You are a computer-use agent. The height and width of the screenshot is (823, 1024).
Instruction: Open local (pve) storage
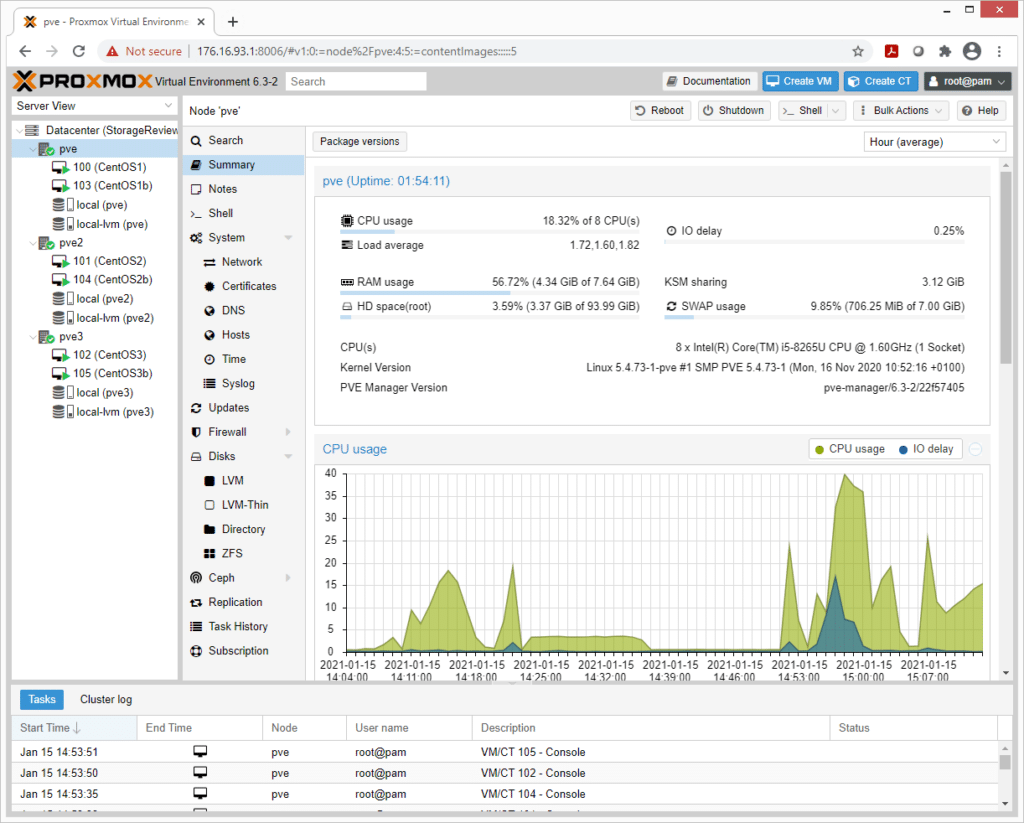coord(101,205)
